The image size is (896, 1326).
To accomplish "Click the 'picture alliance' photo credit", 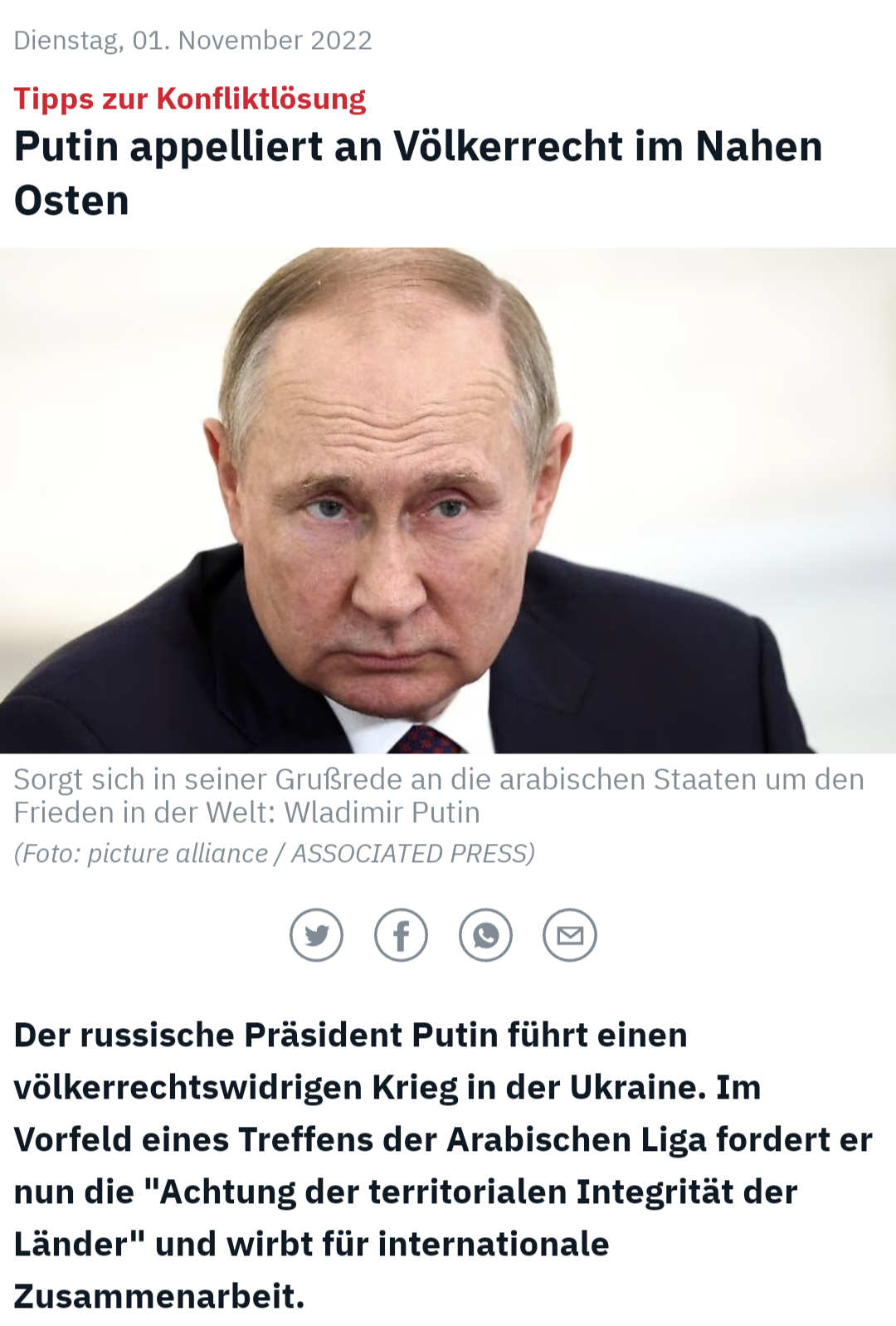I will 178,853.
